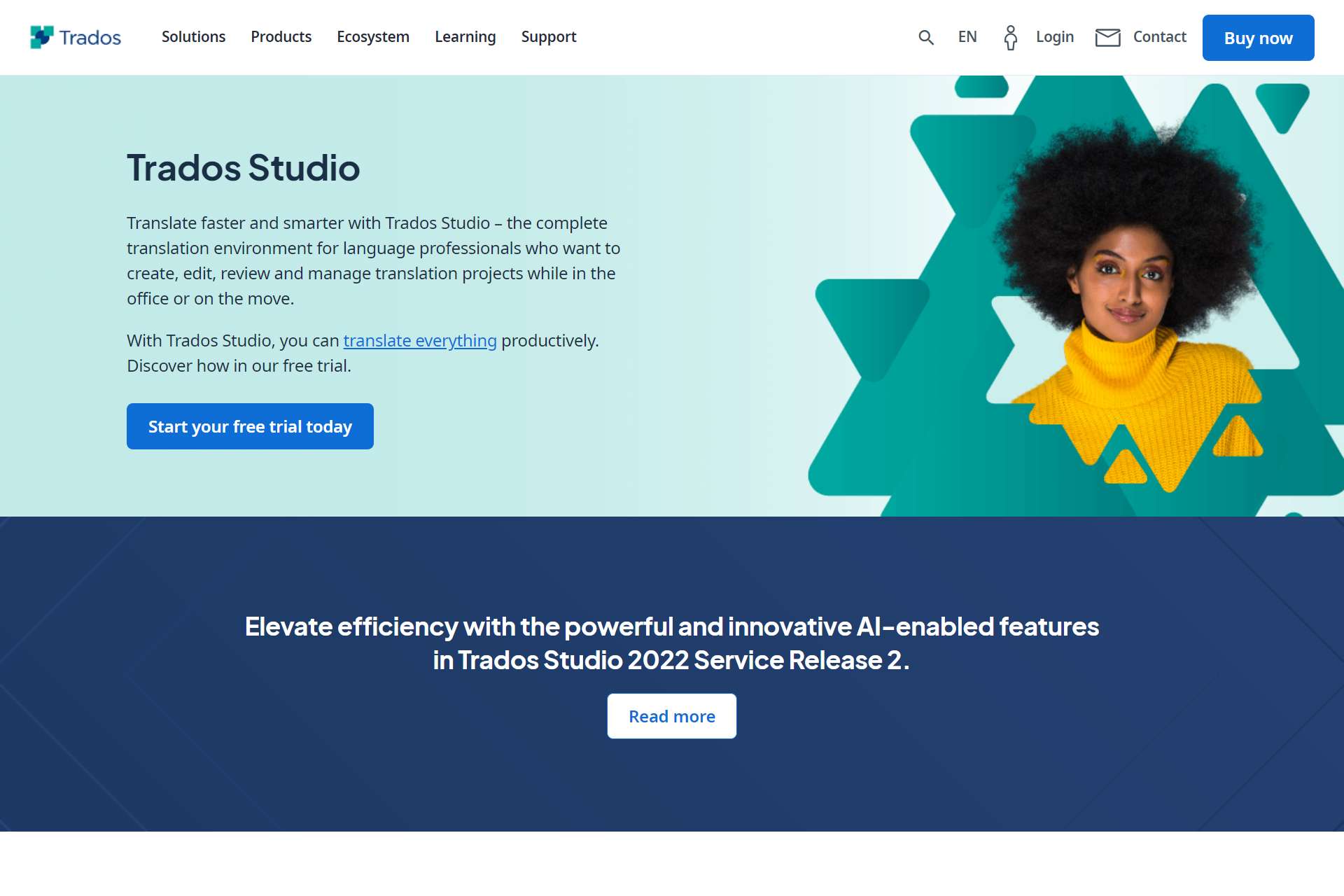Click the 'Discover how in our free trial' text

[x=239, y=366]
